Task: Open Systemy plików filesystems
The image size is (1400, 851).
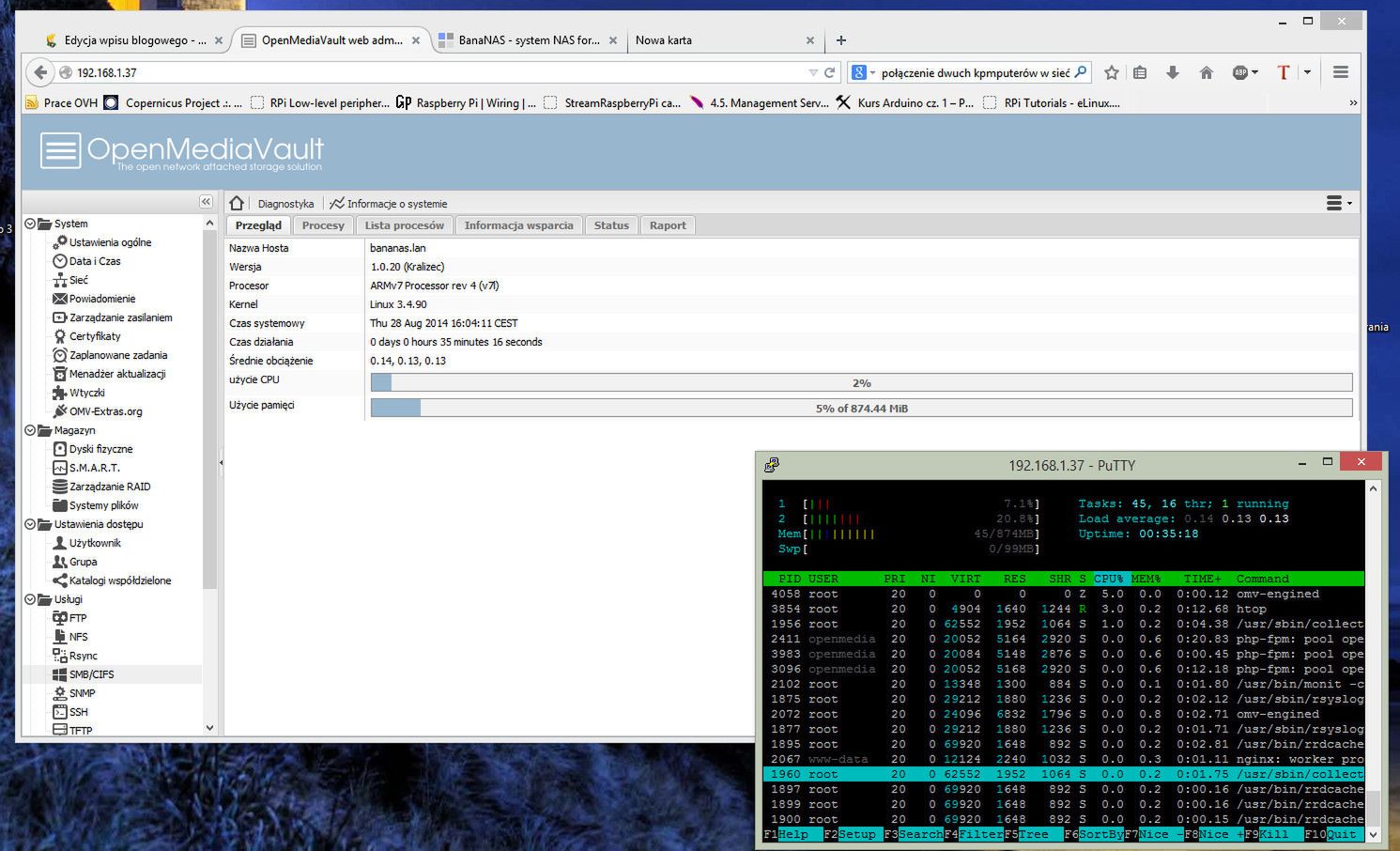Action: [96, 505]
